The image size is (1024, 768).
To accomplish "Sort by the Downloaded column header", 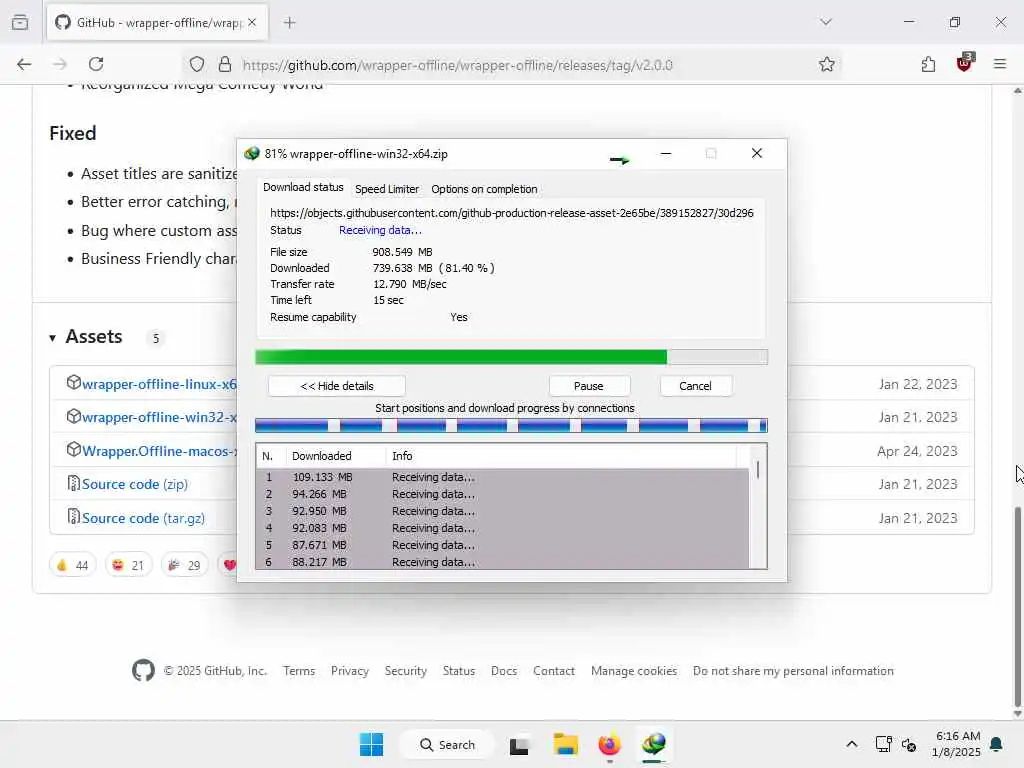I will 336,456.
